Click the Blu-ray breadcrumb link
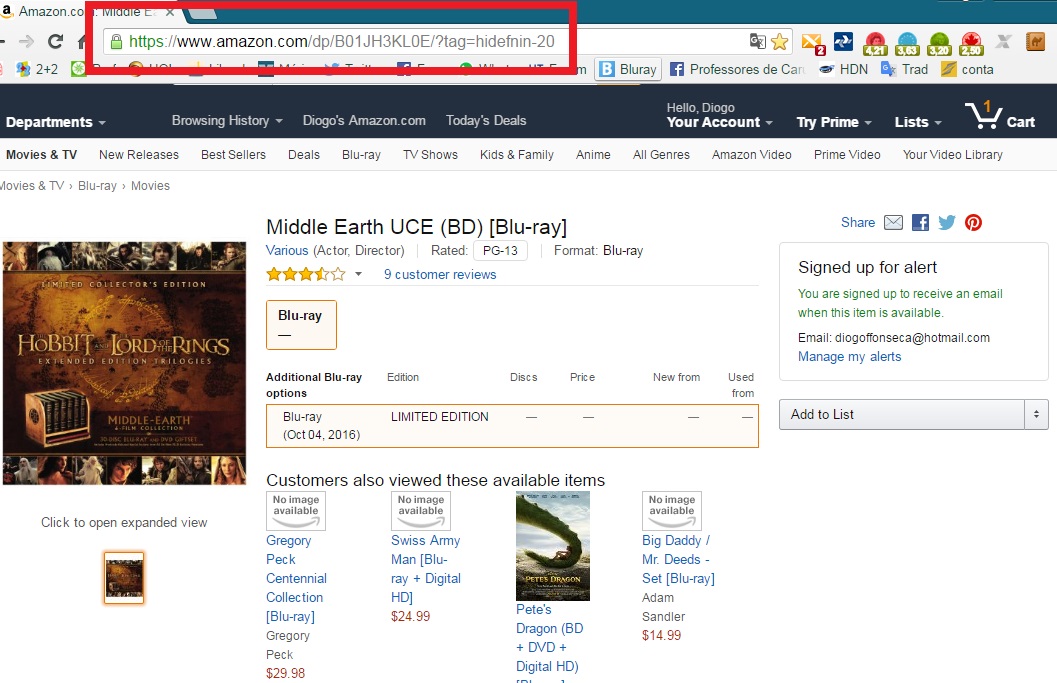 97,186
